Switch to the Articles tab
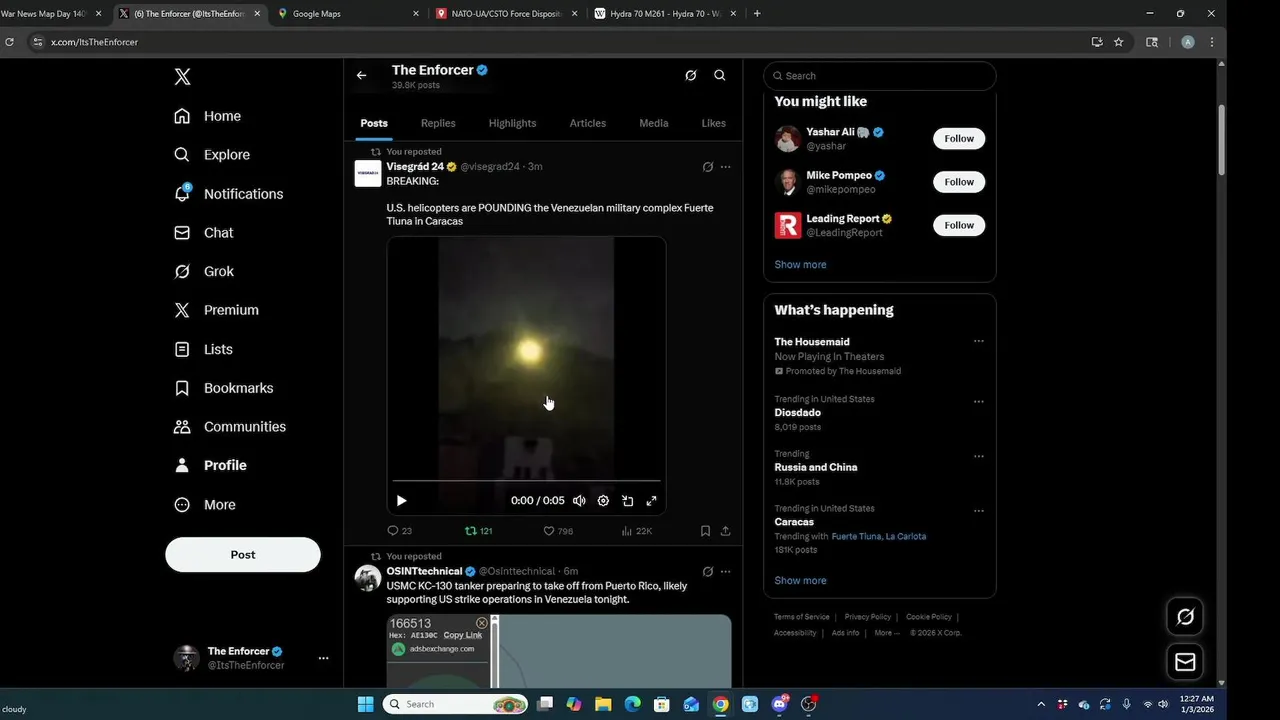 588,123
